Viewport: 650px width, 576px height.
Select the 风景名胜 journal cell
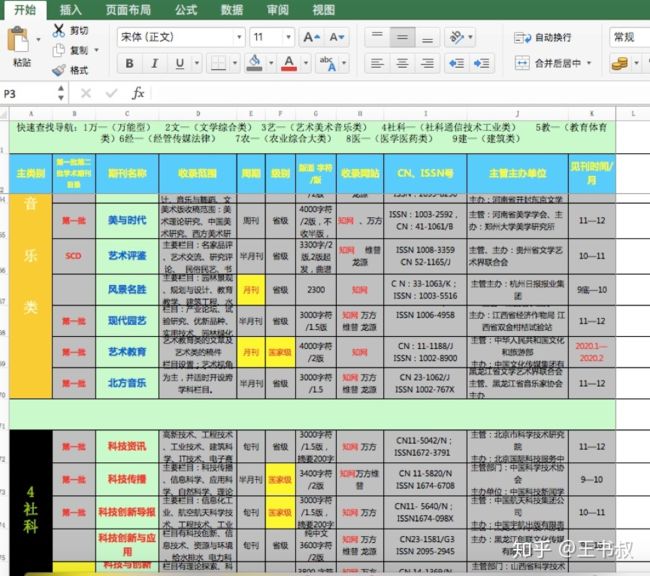pos(127,289)
